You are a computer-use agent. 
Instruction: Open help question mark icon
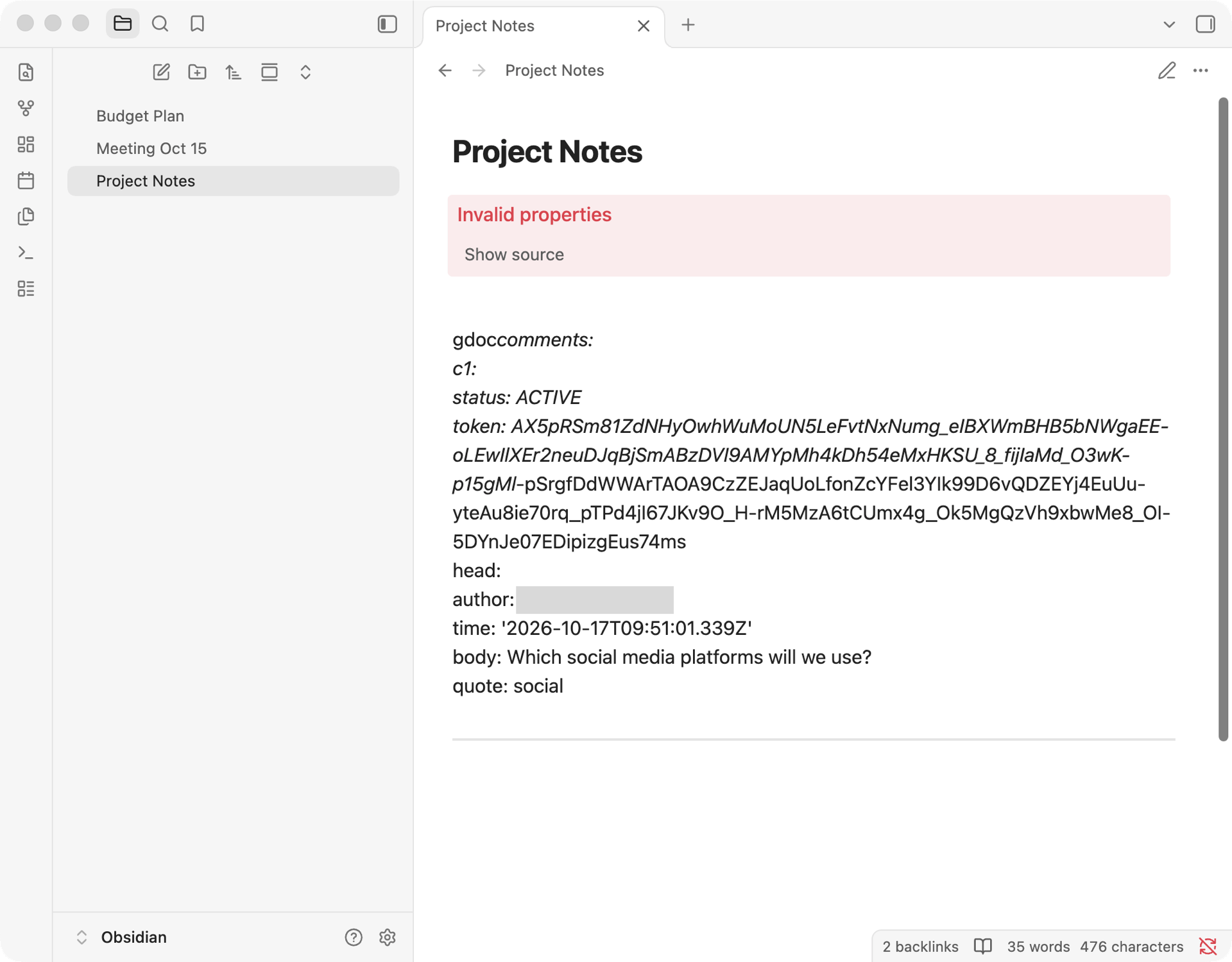click(x=354, y=937)
